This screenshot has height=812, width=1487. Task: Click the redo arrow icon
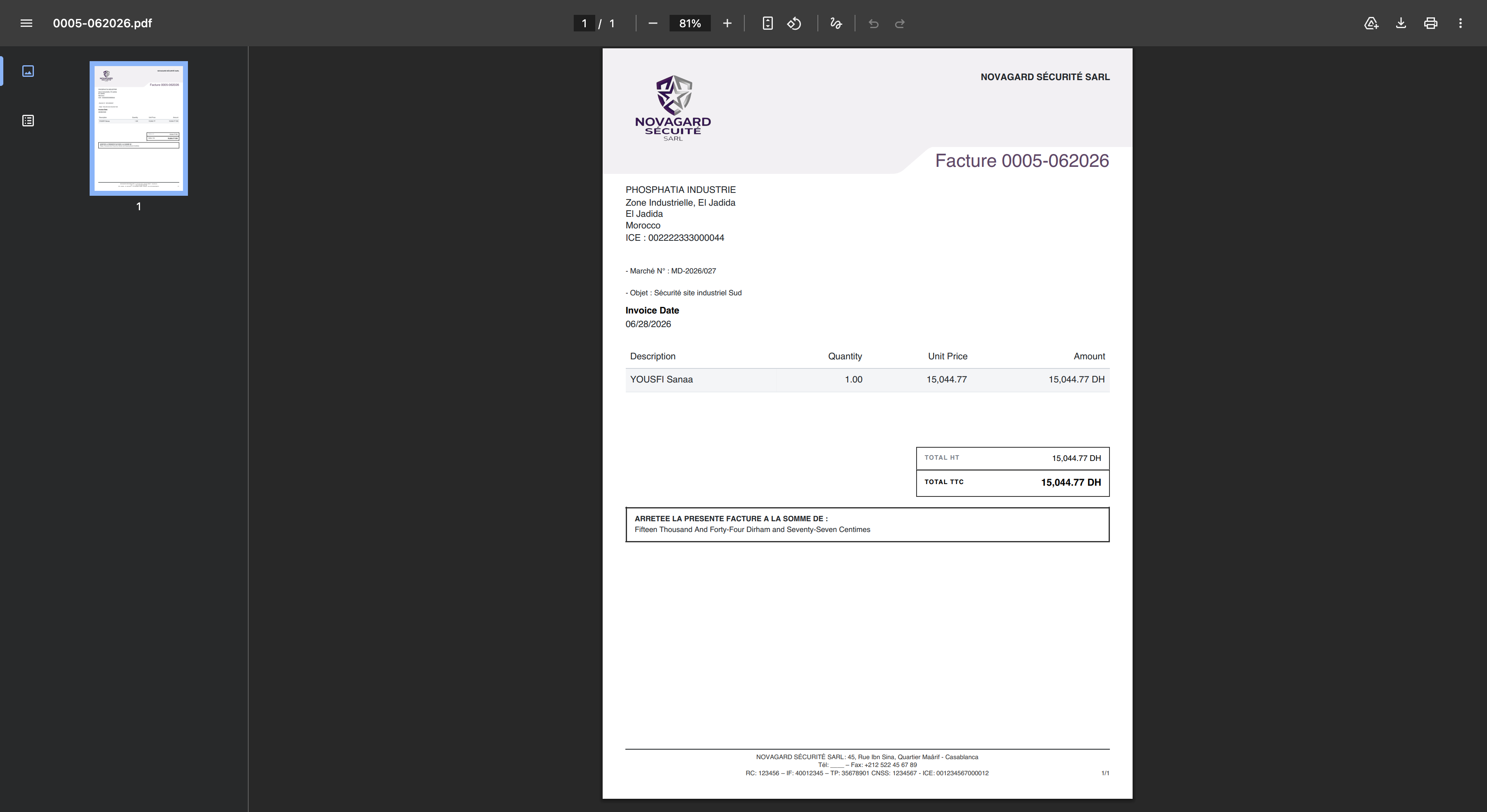[900, 23]
